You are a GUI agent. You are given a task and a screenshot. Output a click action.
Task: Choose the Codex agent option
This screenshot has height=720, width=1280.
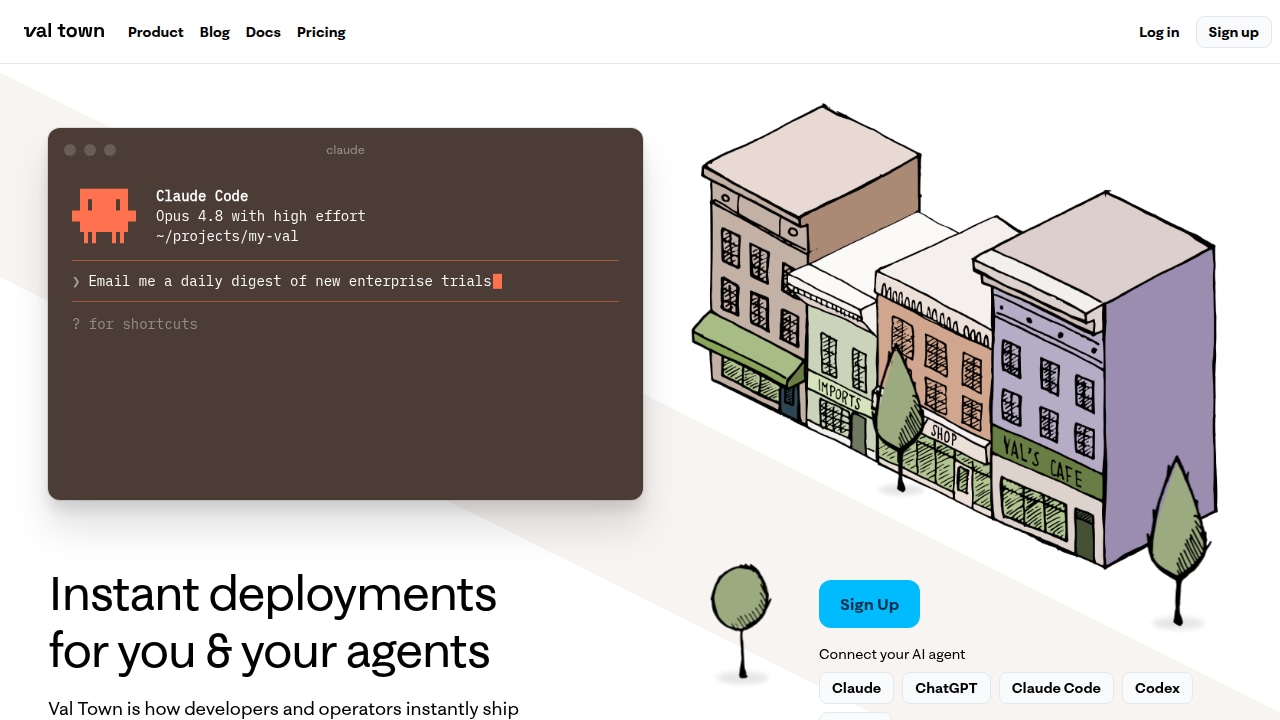point(1157,688)
